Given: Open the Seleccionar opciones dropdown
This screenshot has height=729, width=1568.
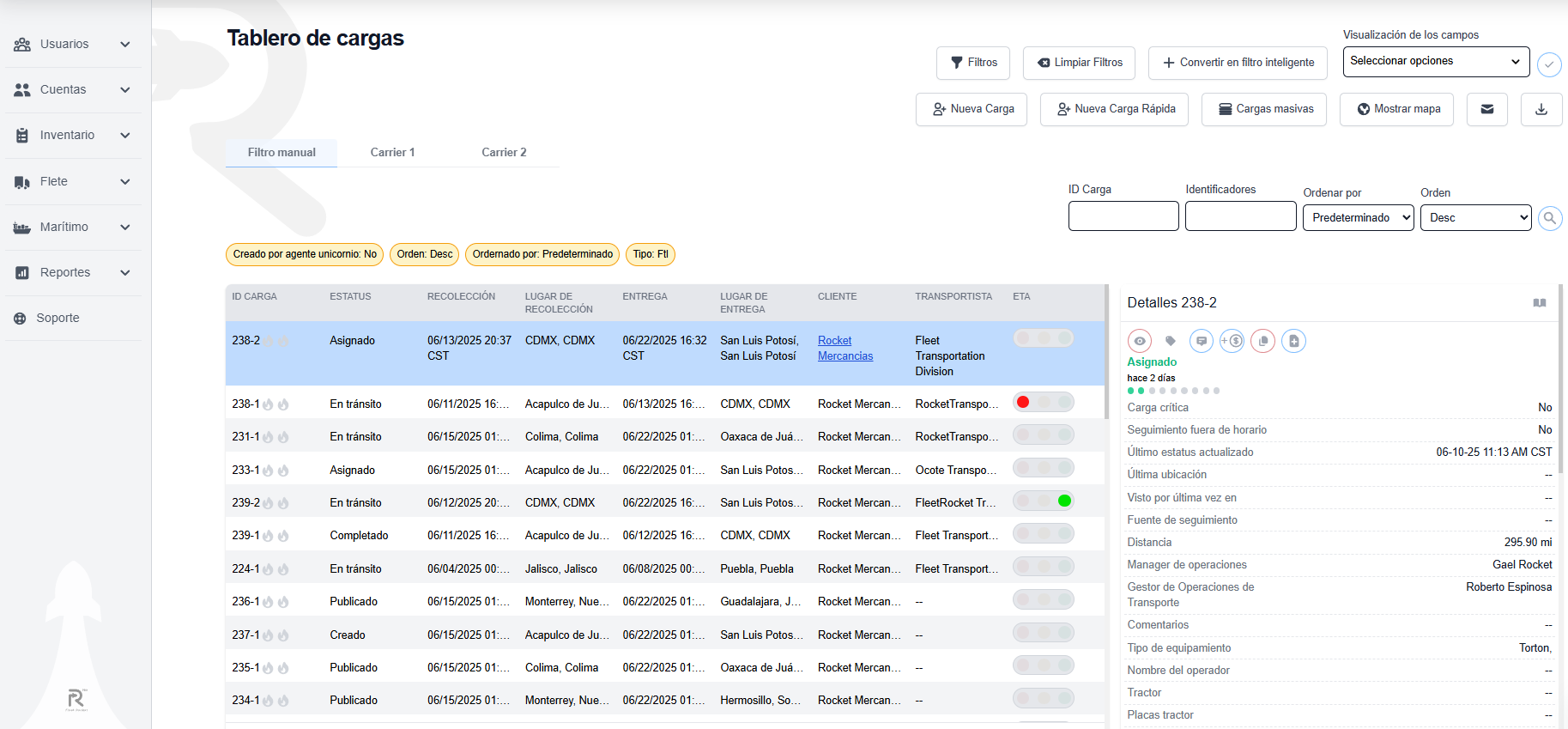Looking at the screenshot, I should [x=1435, y=61].
